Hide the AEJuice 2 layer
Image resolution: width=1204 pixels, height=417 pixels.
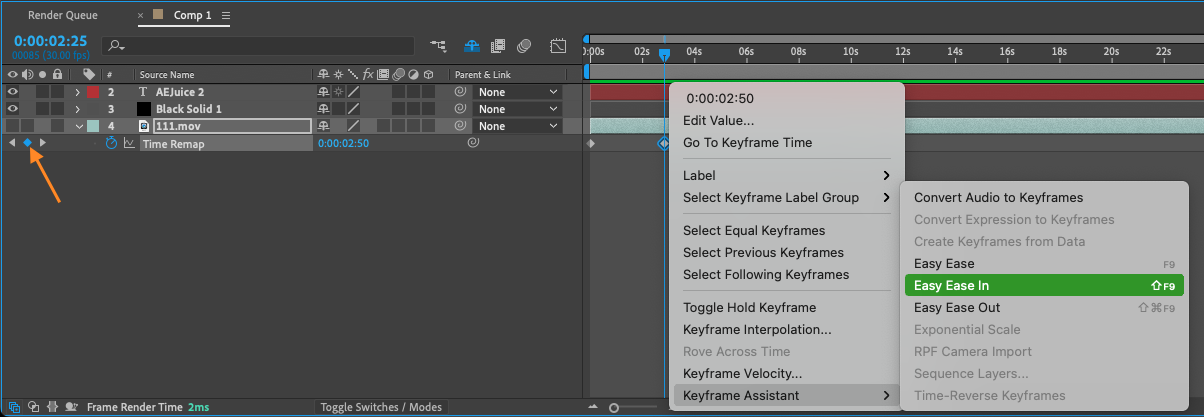point(13,92)
